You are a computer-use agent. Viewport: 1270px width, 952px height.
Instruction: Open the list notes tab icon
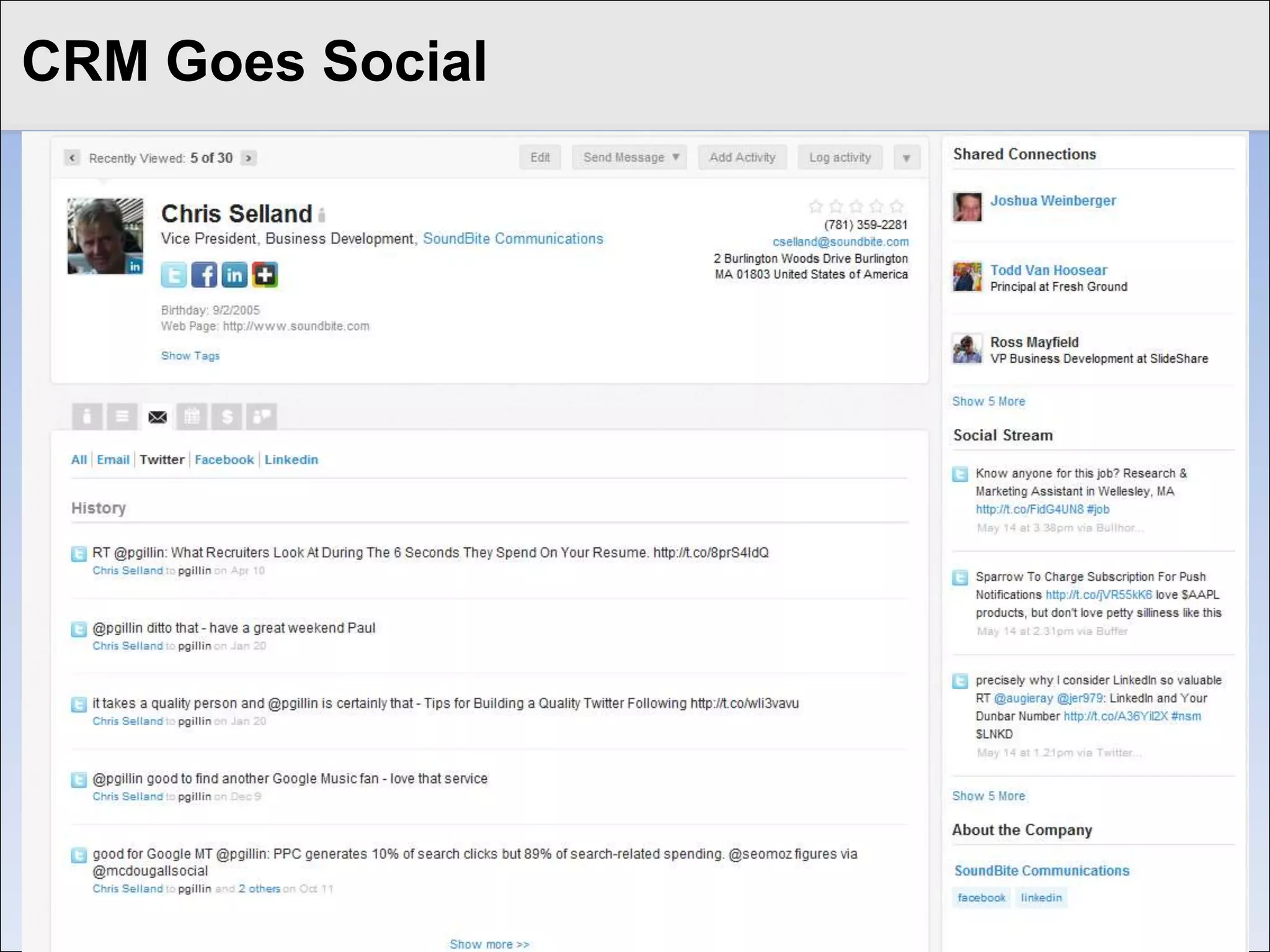point(122,416)
